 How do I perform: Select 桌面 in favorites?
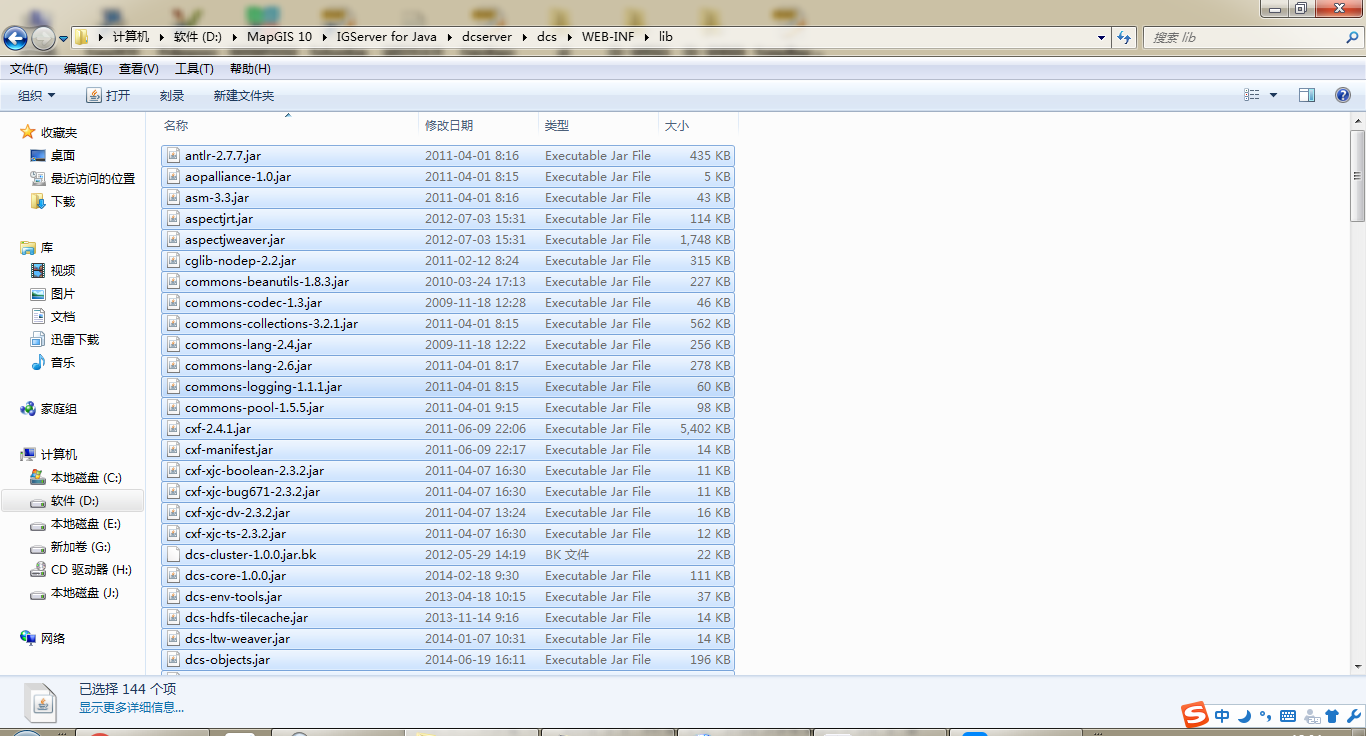point(63,155)
